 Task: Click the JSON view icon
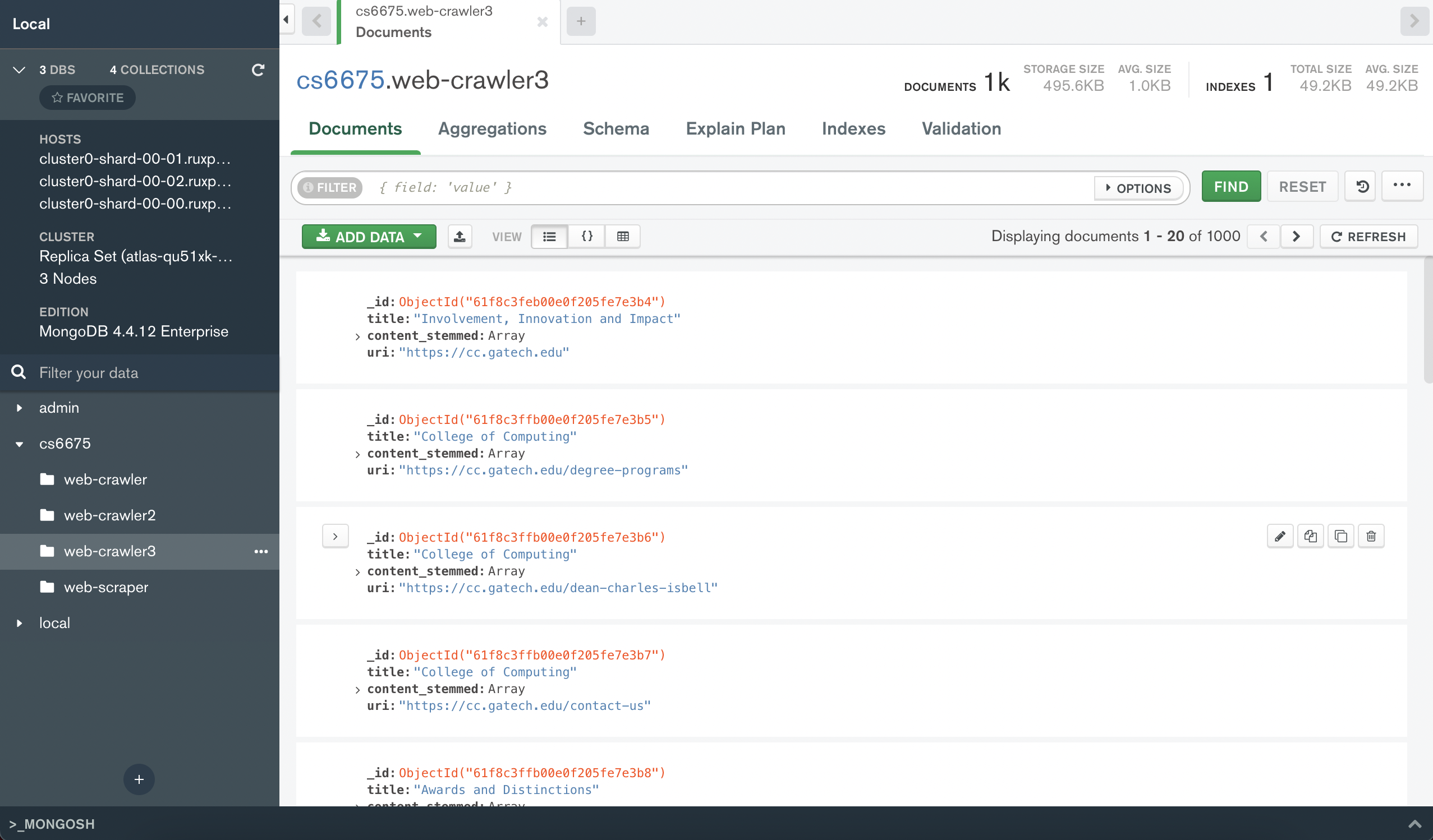click(587, 236)
